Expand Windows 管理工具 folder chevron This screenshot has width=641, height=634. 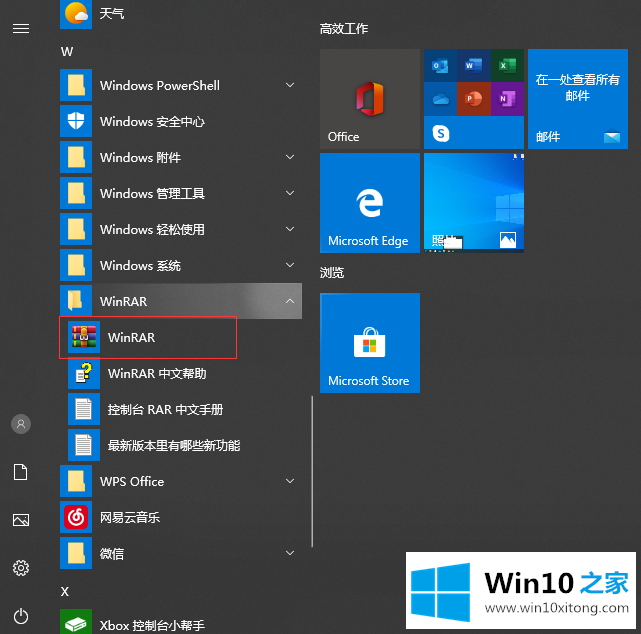(290, 193)
